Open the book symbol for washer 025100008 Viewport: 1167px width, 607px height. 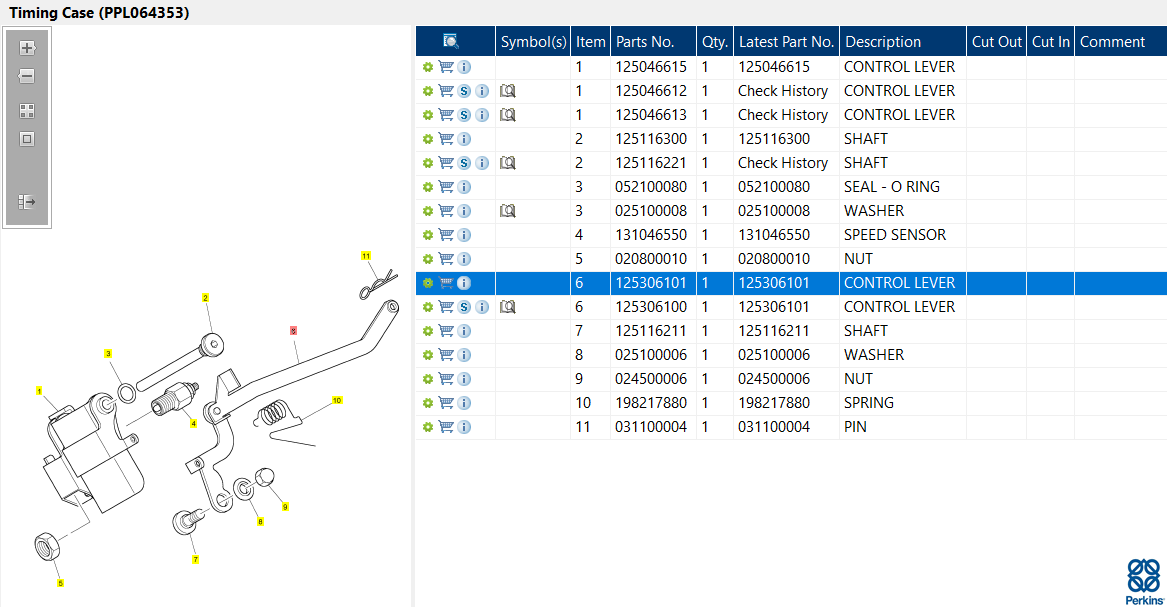(x=508, y=211)
